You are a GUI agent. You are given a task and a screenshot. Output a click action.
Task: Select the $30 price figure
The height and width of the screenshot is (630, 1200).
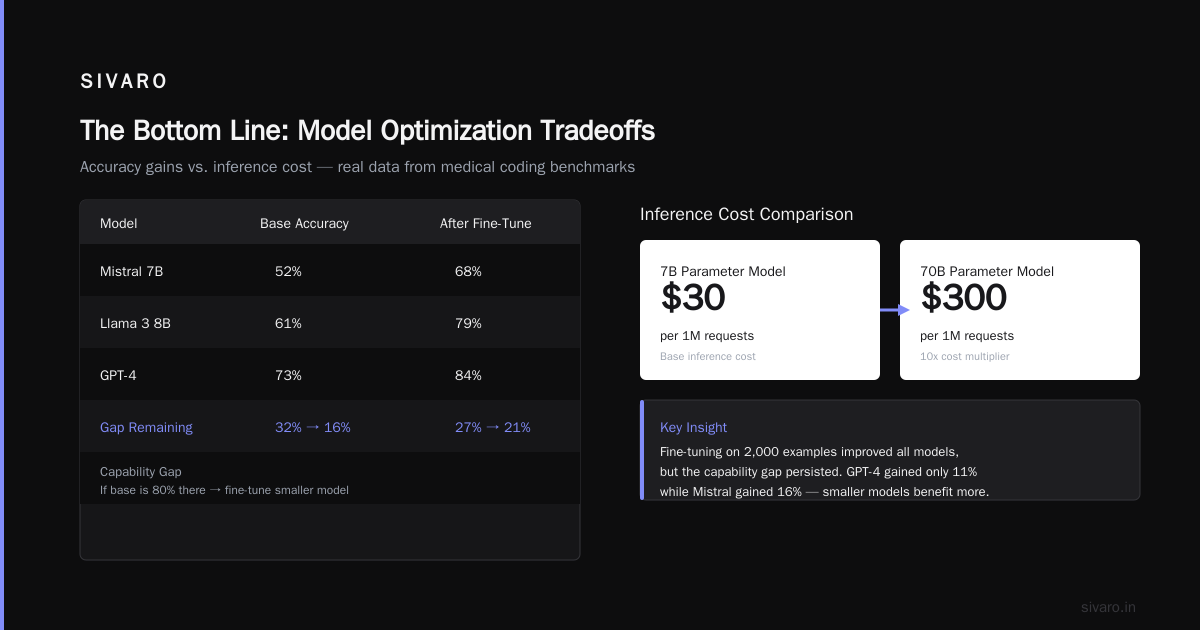click(693, 297)
